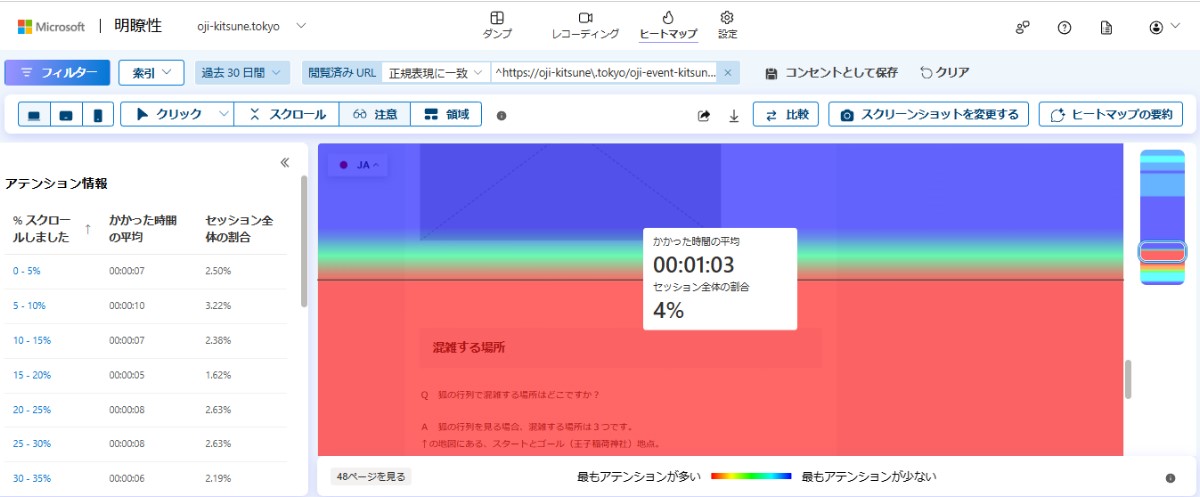
Task: Click the フィルター button
Action: [57, 72]
